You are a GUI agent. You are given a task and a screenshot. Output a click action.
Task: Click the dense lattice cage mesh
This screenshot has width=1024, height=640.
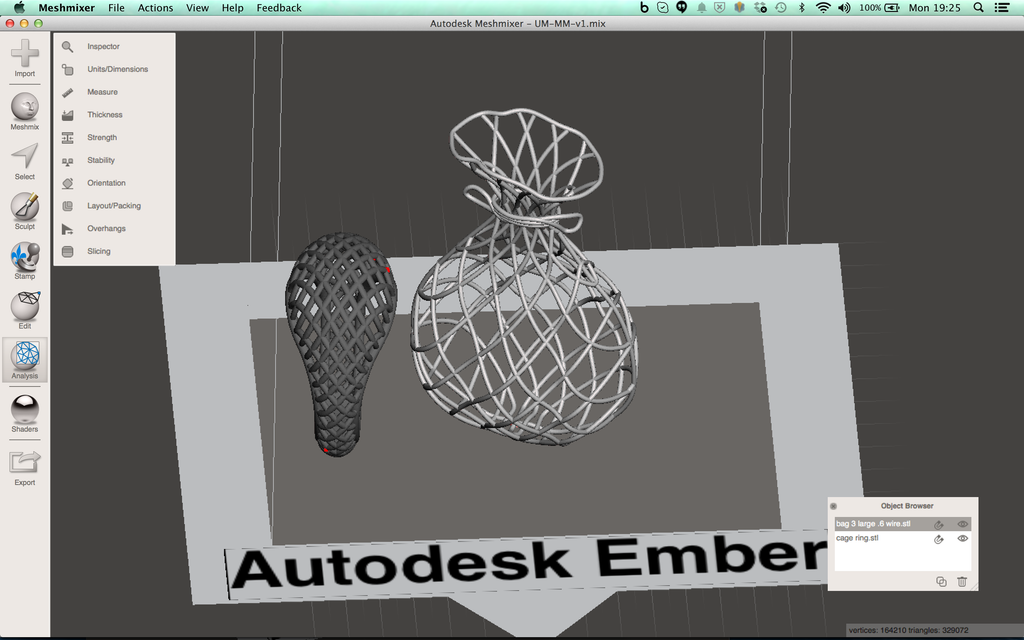[x=341, y=344]
